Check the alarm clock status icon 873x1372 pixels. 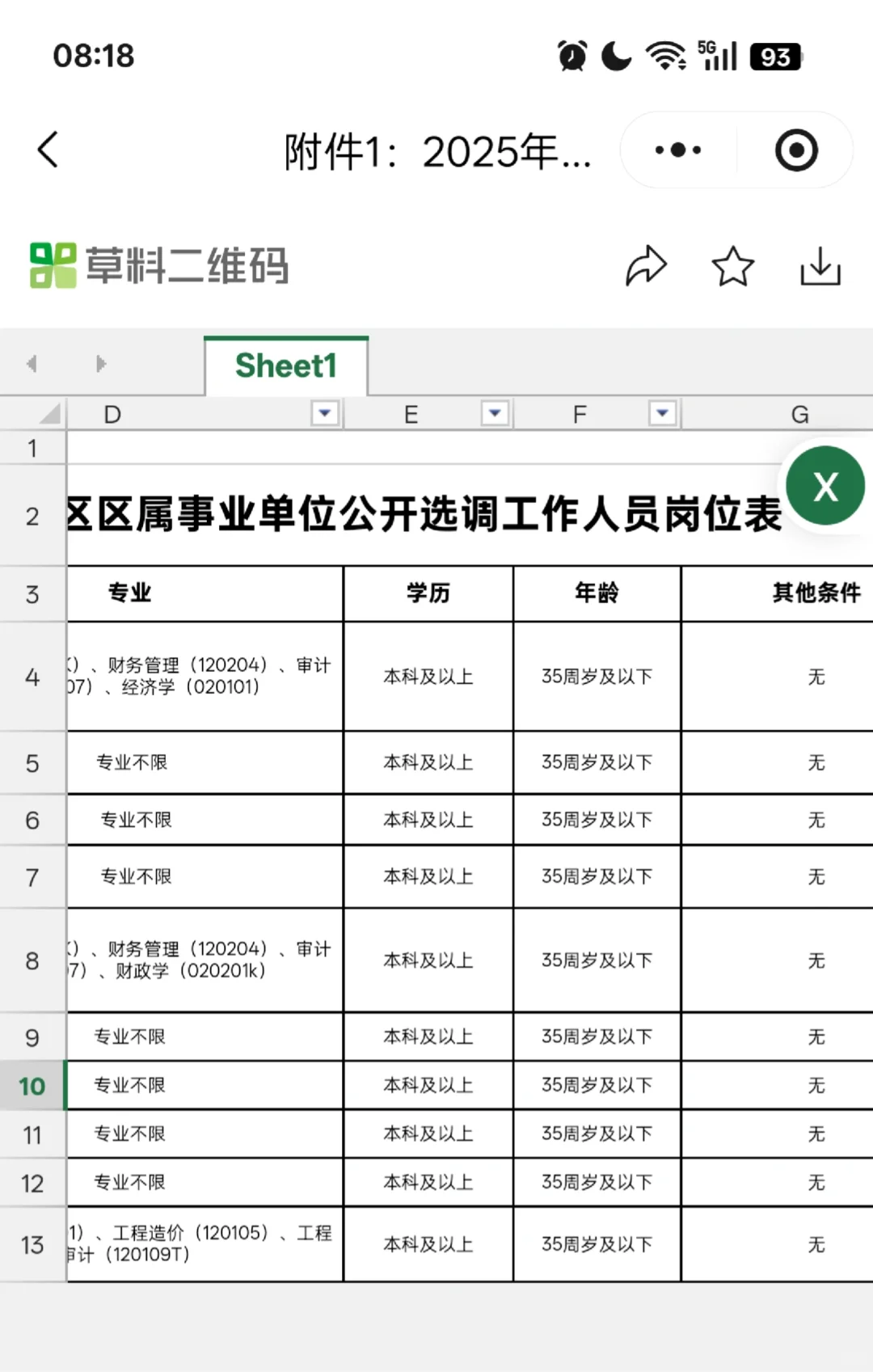(x=572, y=56)
